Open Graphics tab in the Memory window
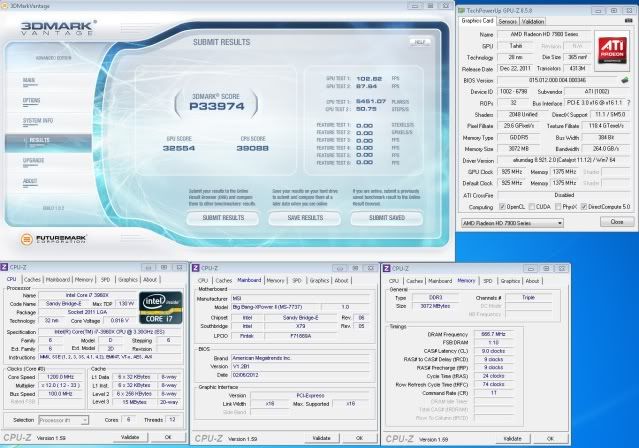The width and height of the screenshot is (639, 448). (510, 281)
